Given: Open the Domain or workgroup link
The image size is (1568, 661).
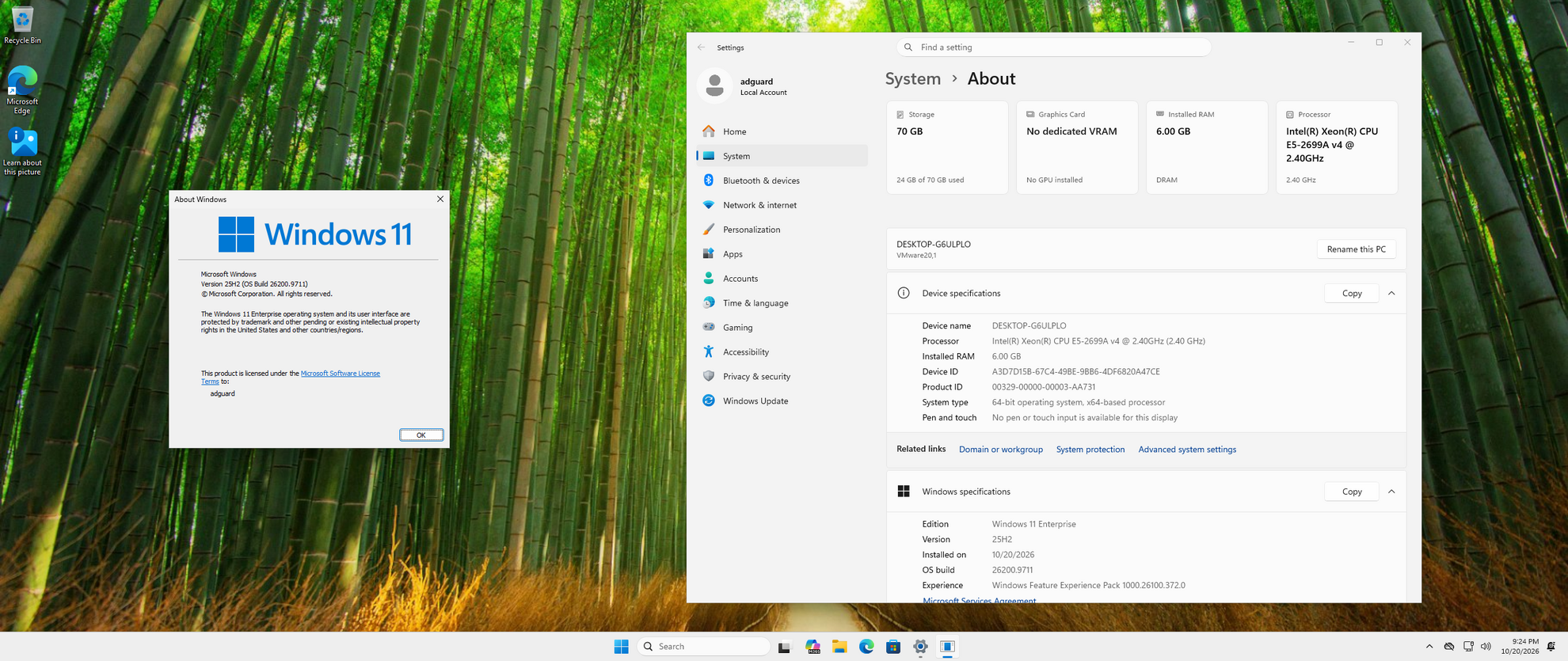Looking at the screenshot, I should [1000, 450].
